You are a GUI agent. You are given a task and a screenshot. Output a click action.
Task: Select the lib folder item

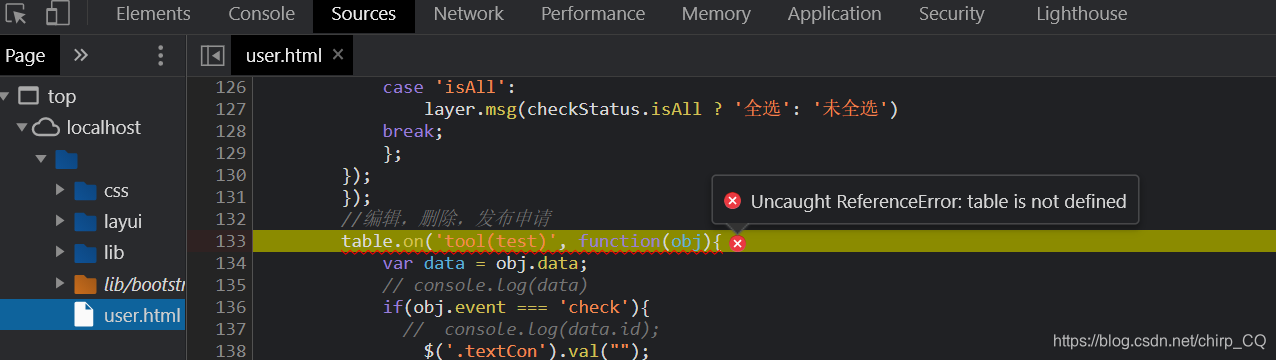[99, 253]
